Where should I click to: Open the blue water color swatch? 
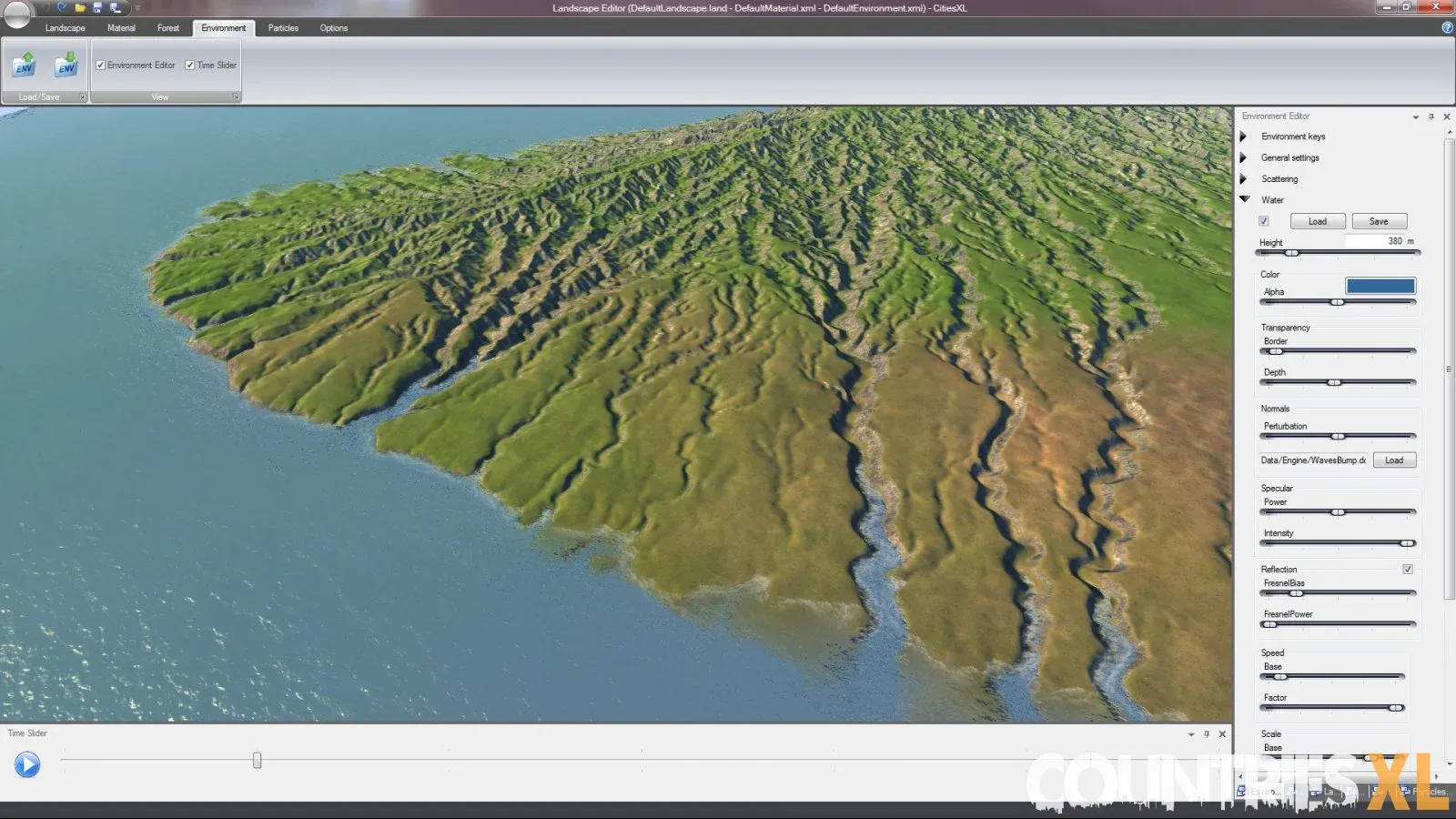[1380, 286]
